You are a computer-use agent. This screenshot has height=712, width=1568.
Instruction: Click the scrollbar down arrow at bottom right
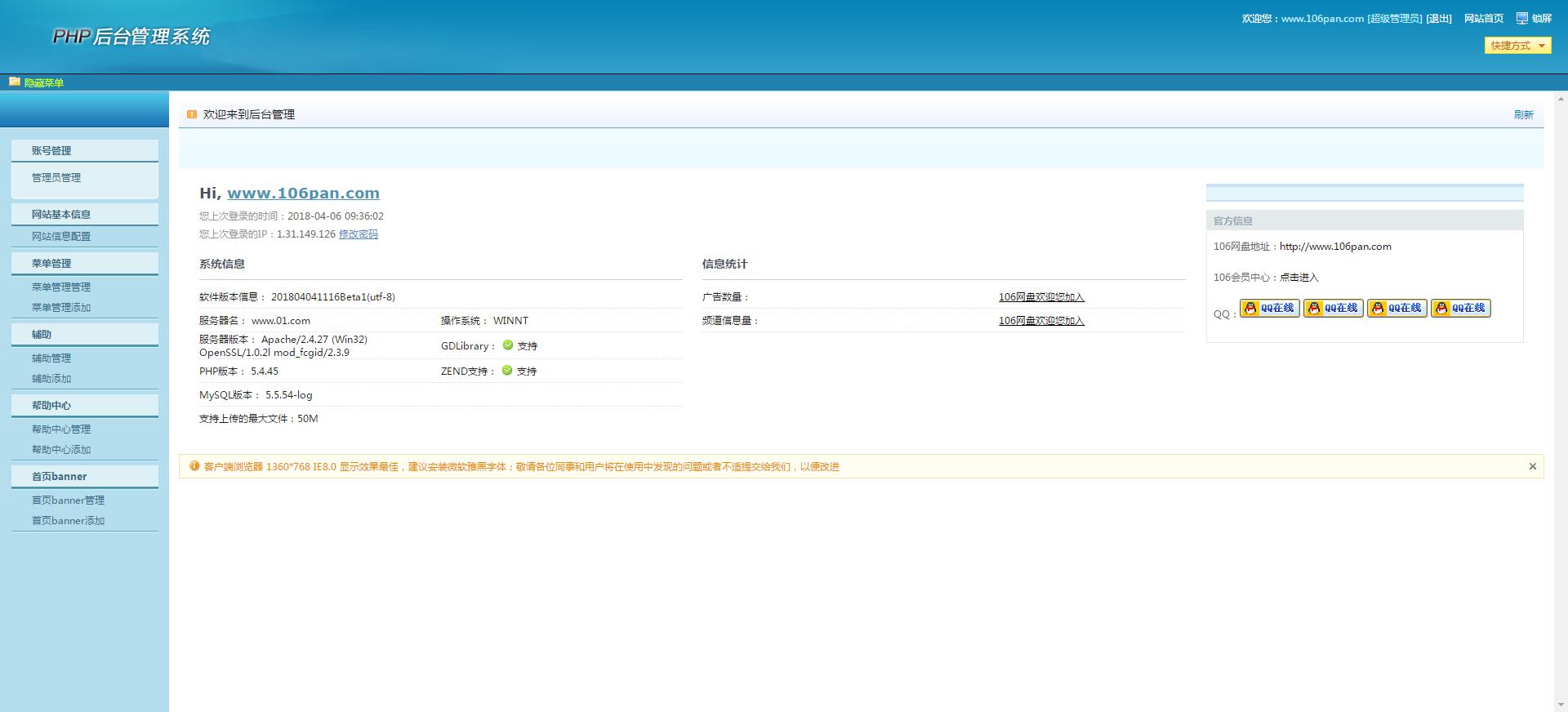click(1561, 705)
